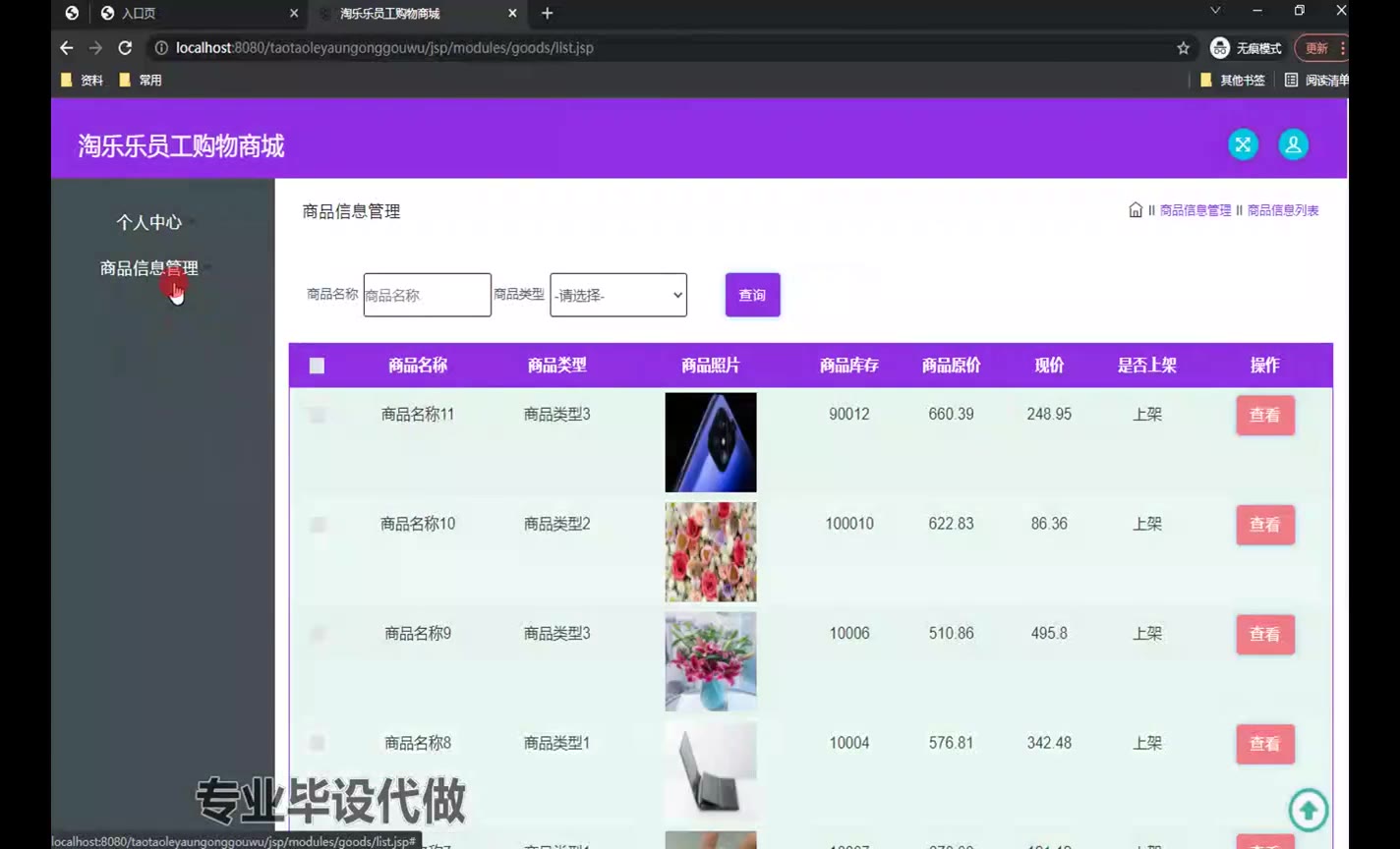Click the browser forward arrow
The image size is (1400, 849).
[95, 48]
